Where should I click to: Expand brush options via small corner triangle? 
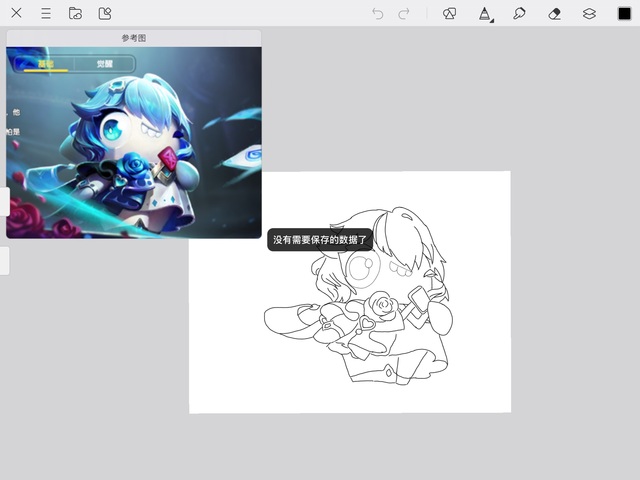click(492, 21)
